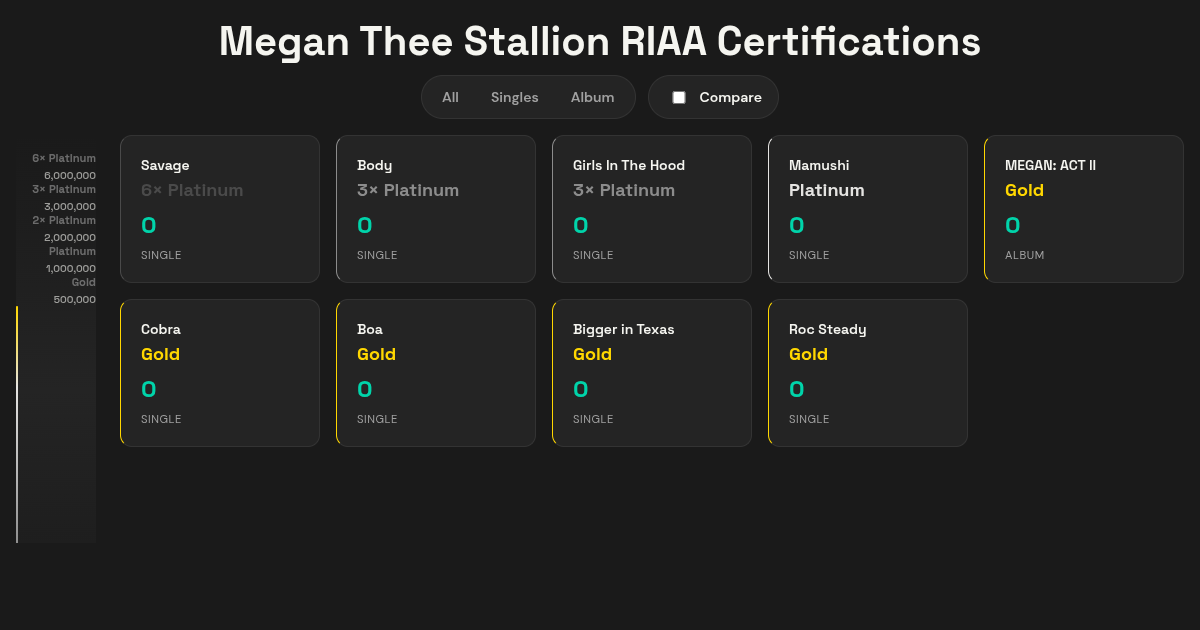Enable the Compare checkbox
Image resolution: width=1200 pixels, height=630 pixels.
point(679,97)
